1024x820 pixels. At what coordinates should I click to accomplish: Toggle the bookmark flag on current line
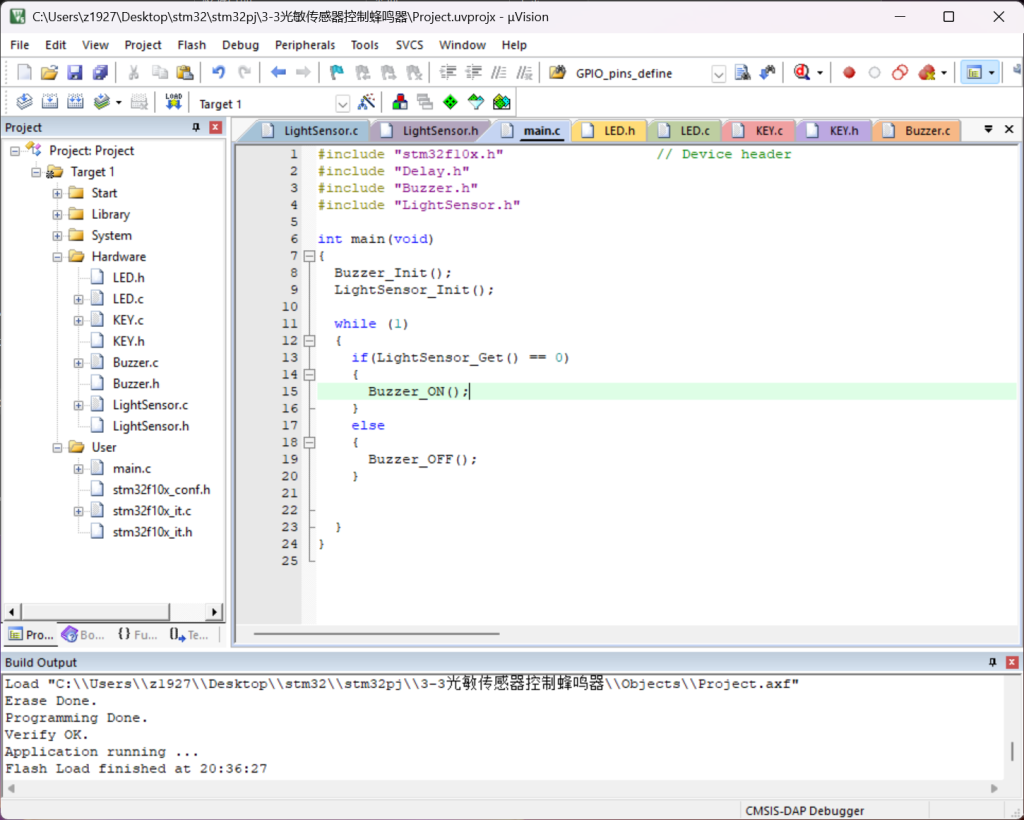(x=336, y=73)
